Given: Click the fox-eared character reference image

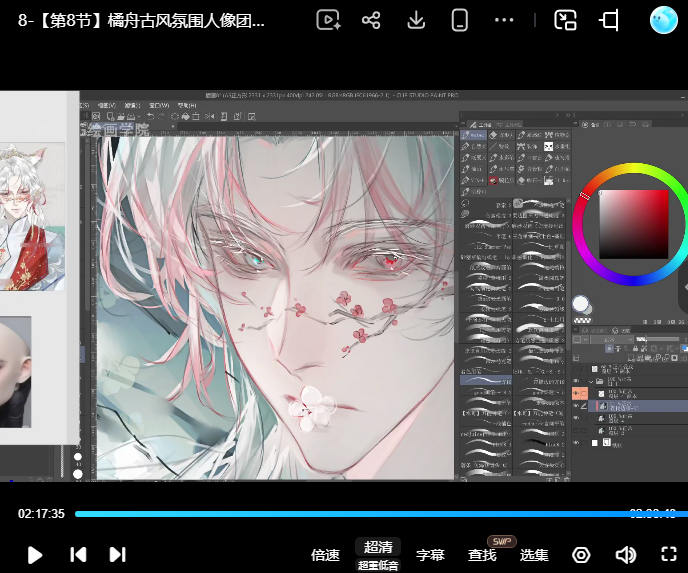Looking at the screenshot, I should (32, 217).
